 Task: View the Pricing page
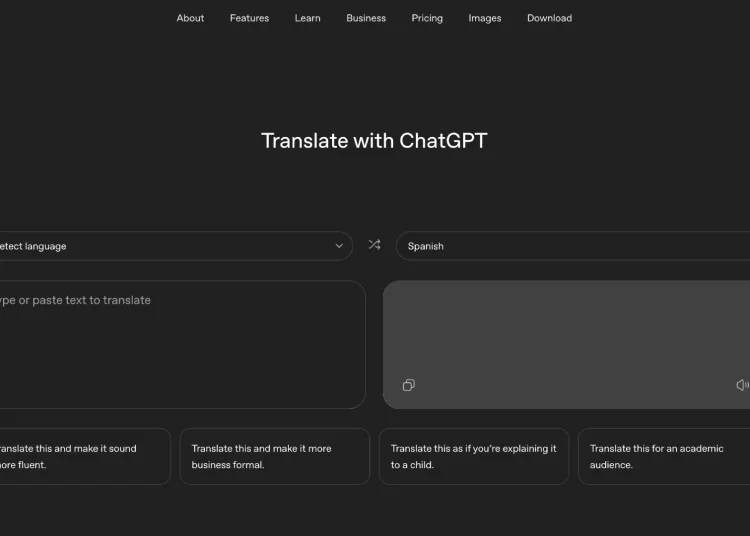click(427, 18)
